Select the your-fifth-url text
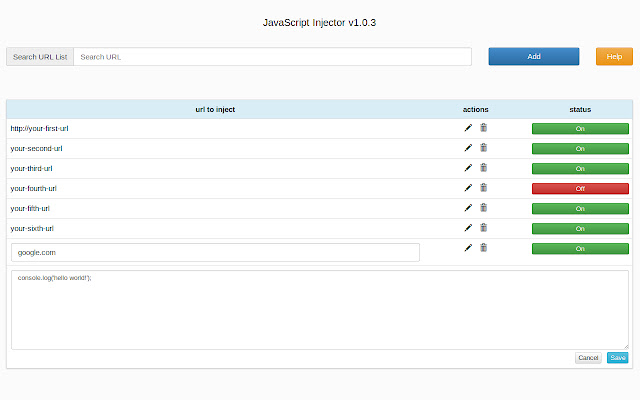Viewport: 640px width, 400px height. (x=30, y=209)
